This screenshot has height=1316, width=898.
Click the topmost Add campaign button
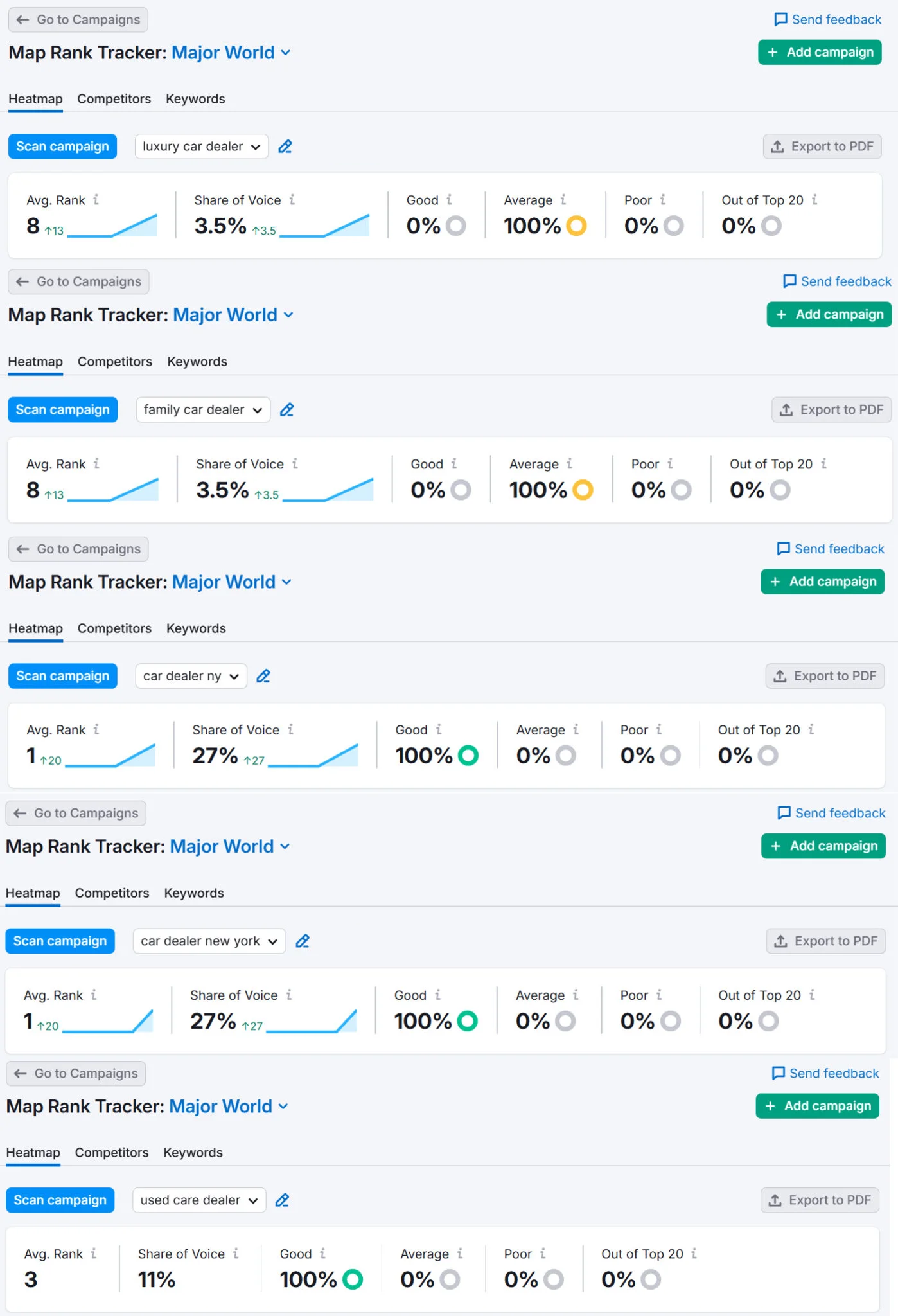[x=820, y=52]
